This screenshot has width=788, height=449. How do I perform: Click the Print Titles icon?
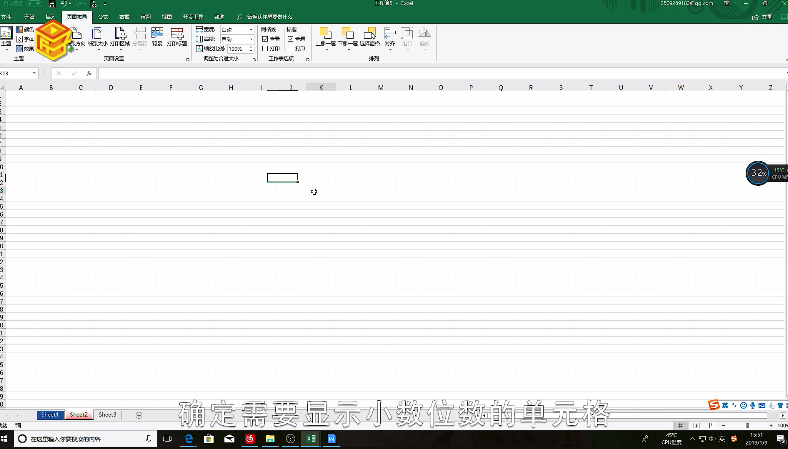point(177,38)
